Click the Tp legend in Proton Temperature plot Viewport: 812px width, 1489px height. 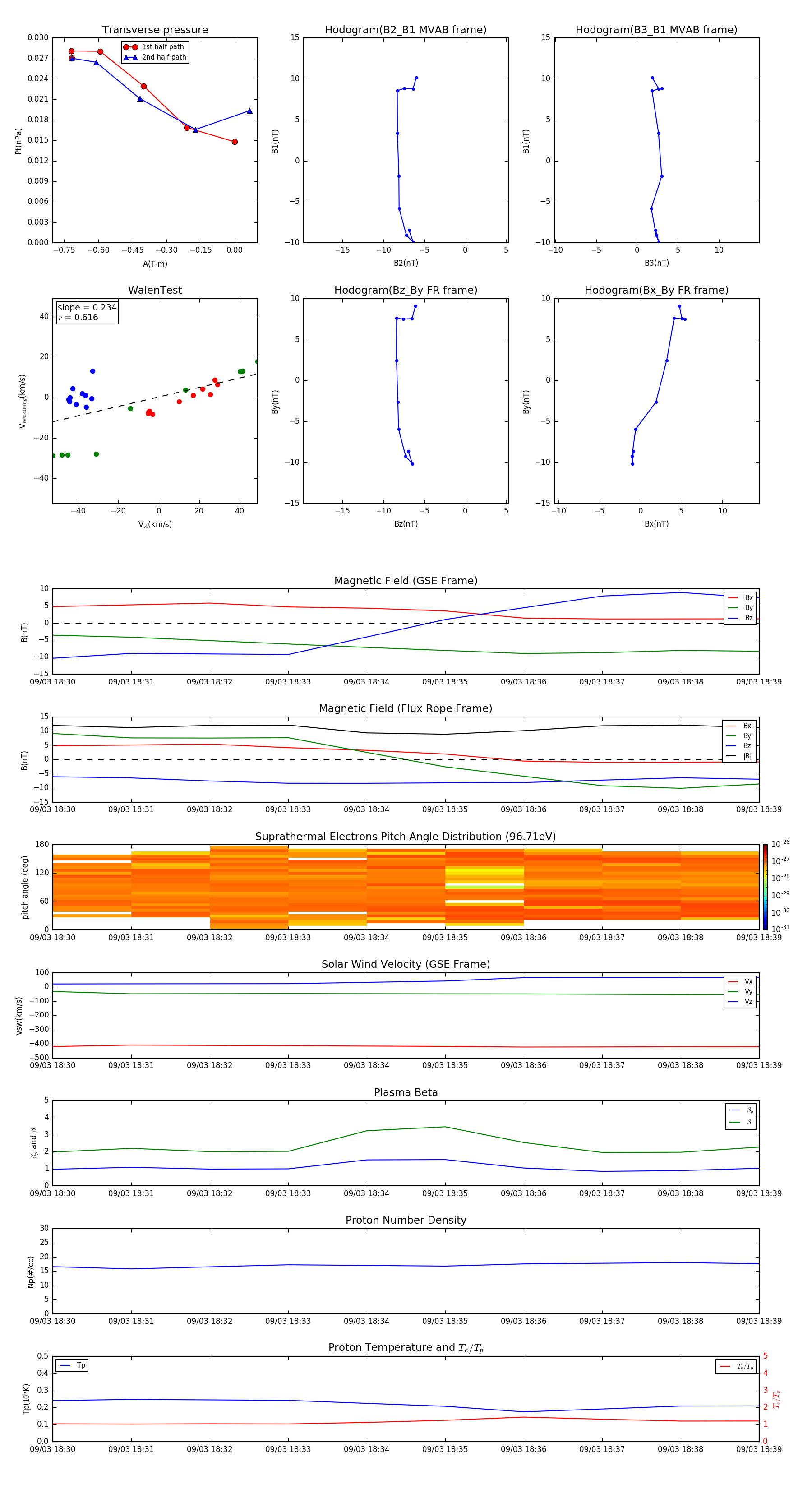pos(72,1365)
